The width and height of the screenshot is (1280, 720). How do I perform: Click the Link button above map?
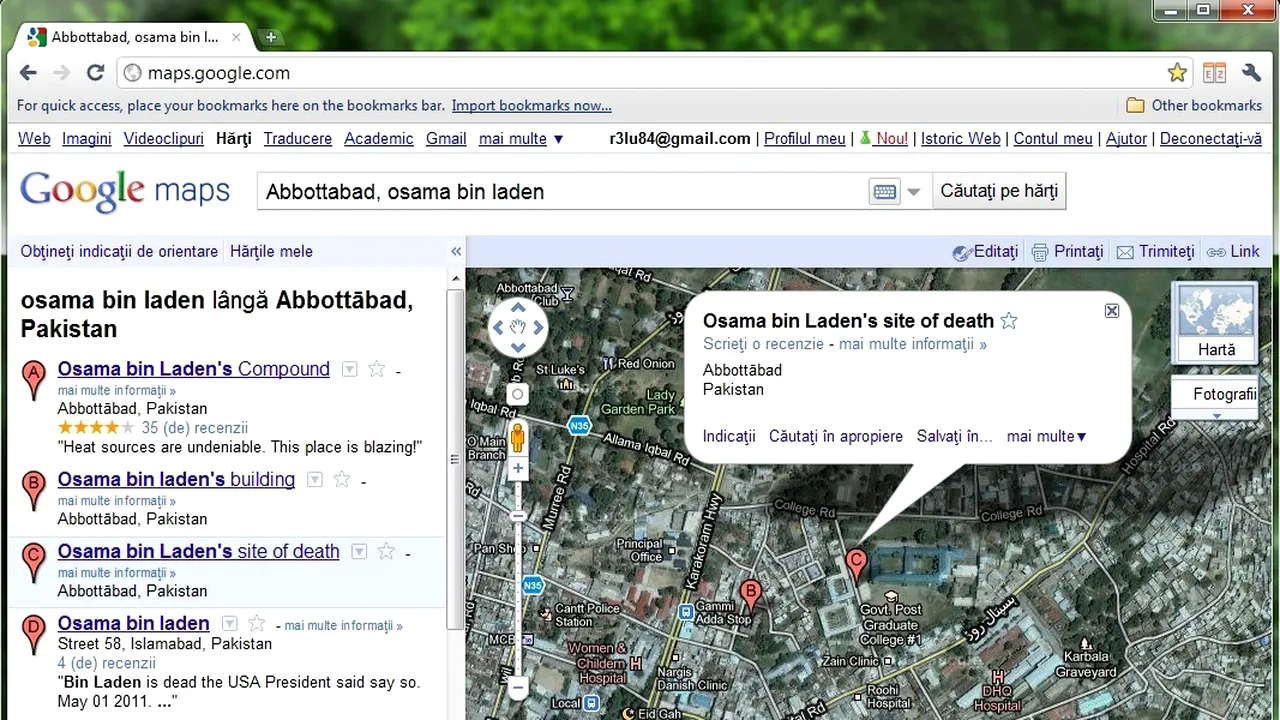coord(1233,252)
